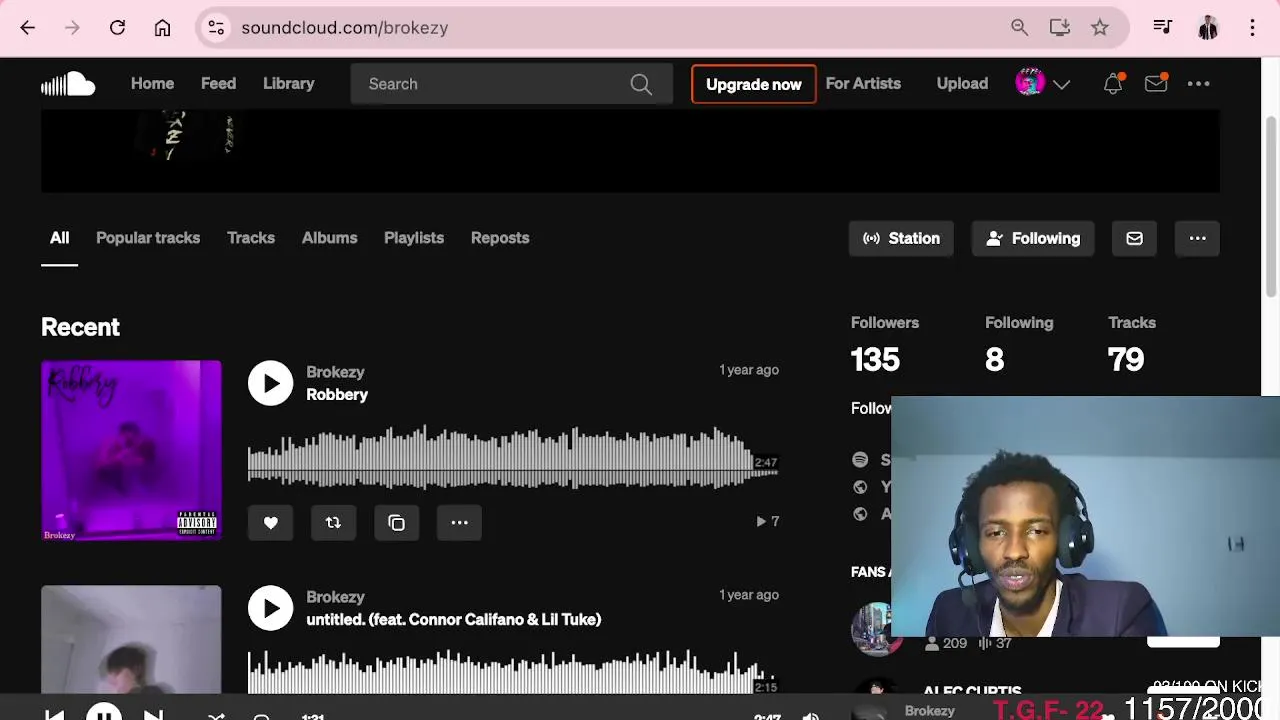This screenshot has height=720, width=1280.
Task: Open the profile more options dots
Action: [x=1197, y=238]
